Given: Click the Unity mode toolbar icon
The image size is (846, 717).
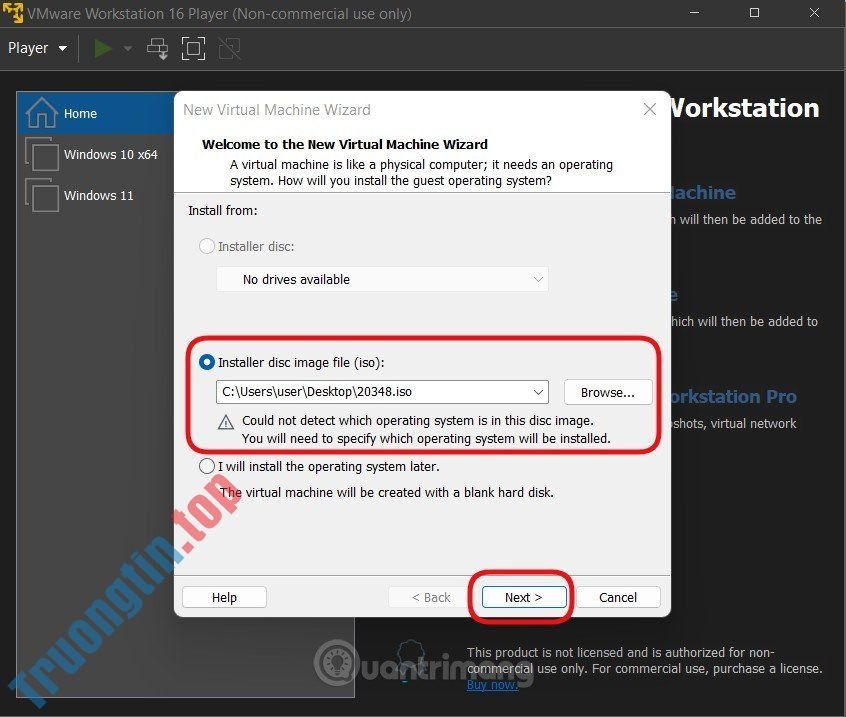Looking at the screenshot, I should tap(229, 47).
